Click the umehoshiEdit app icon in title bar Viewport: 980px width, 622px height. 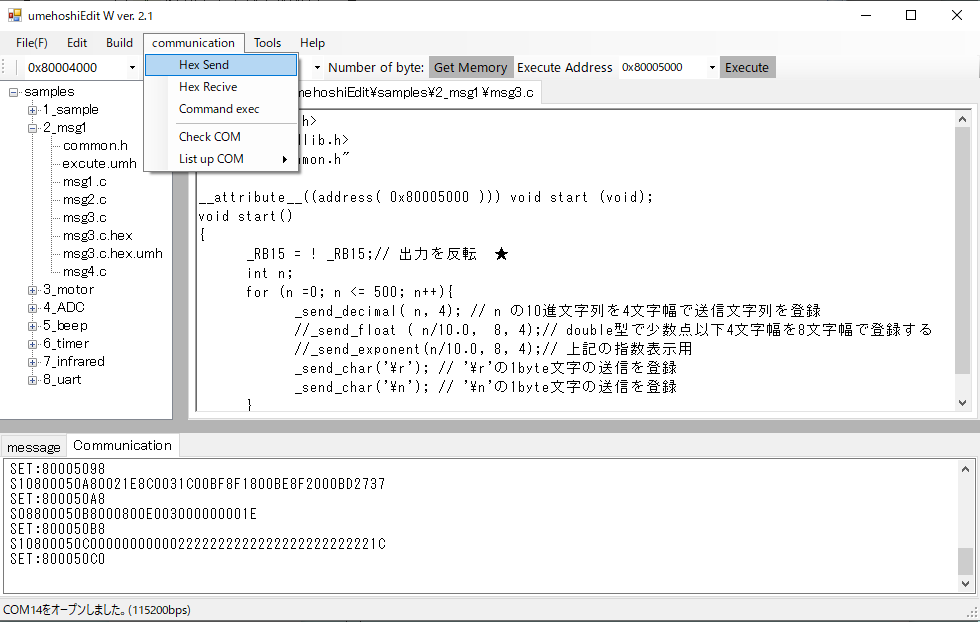pos(15,15)
